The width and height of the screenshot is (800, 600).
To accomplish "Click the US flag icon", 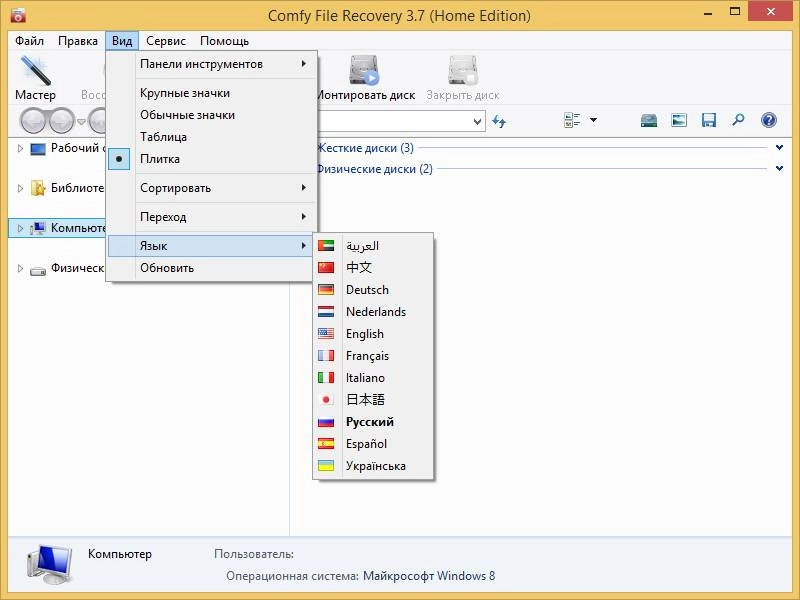I will pos(326,334).
